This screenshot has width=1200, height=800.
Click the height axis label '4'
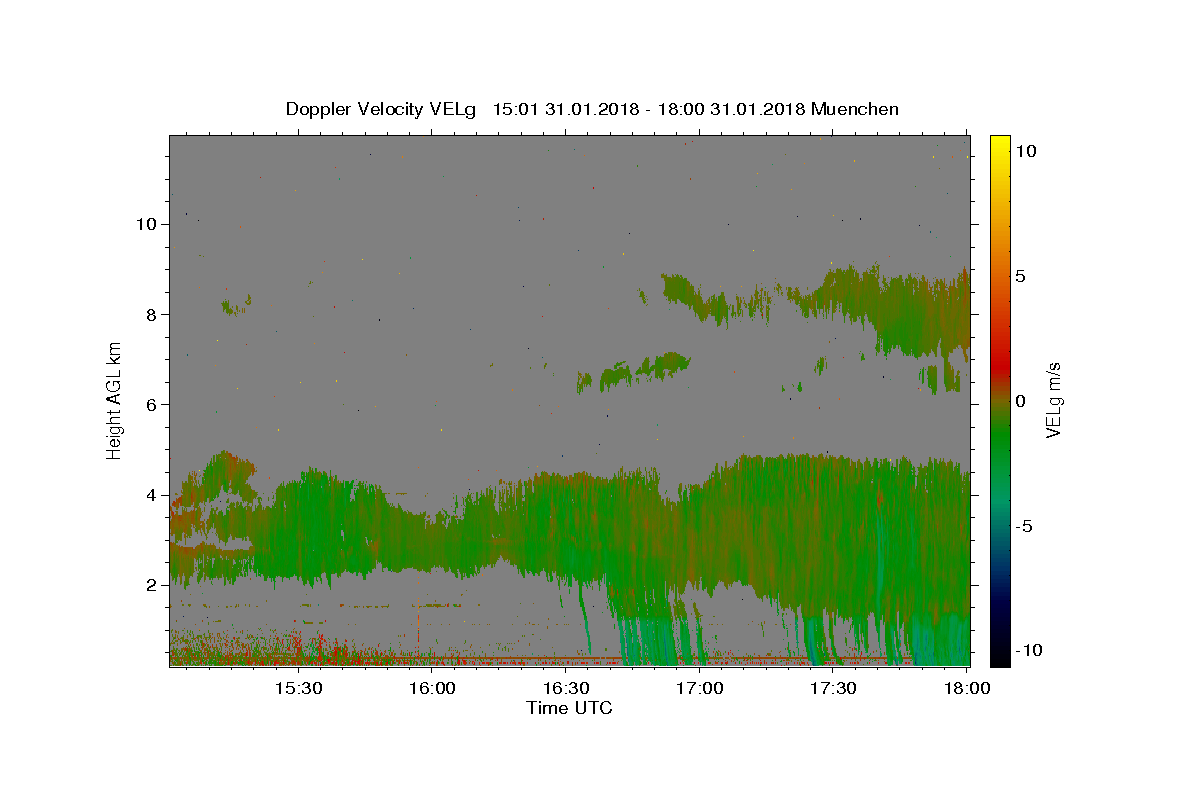[x=152, y=495]
